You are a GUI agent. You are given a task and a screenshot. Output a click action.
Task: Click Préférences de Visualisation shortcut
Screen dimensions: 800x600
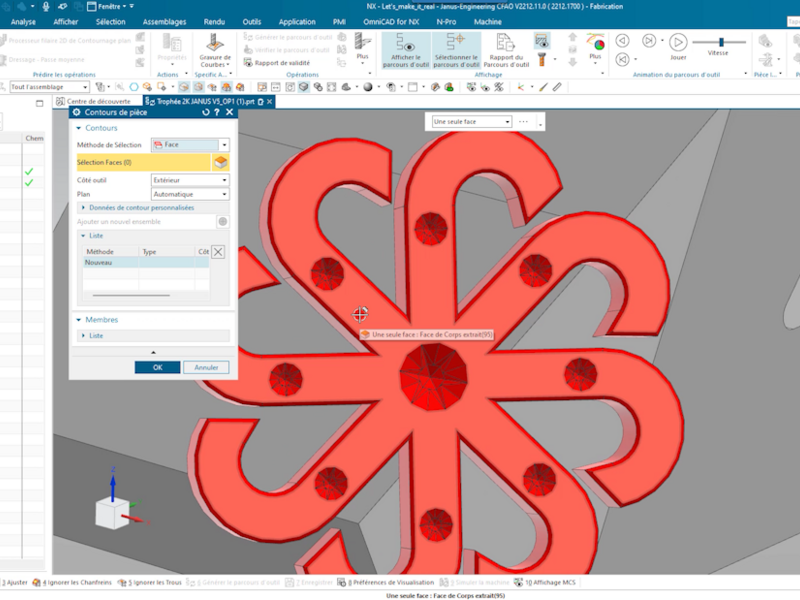click(x=386, y=583)
